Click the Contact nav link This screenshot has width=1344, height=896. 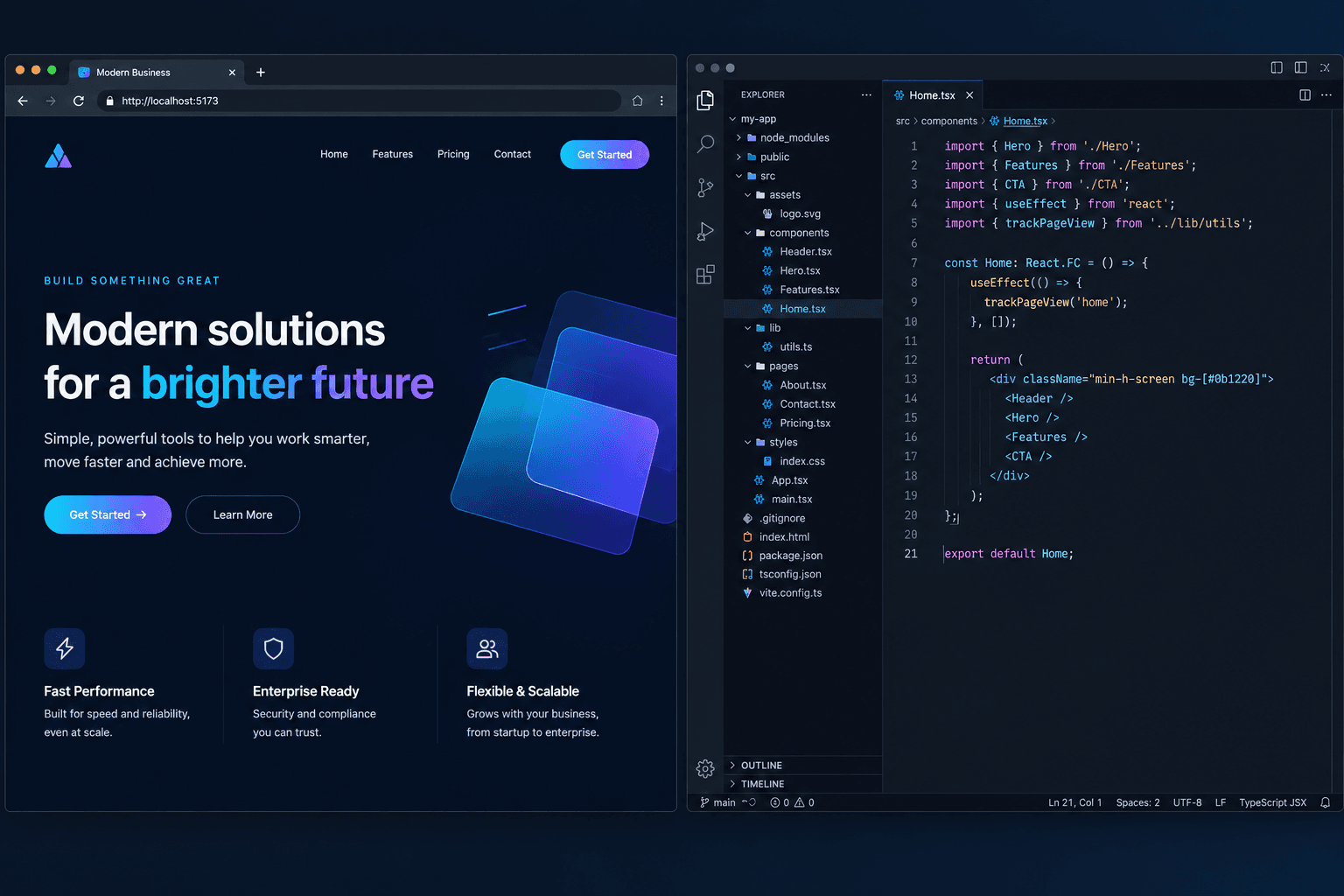point(513,154)
